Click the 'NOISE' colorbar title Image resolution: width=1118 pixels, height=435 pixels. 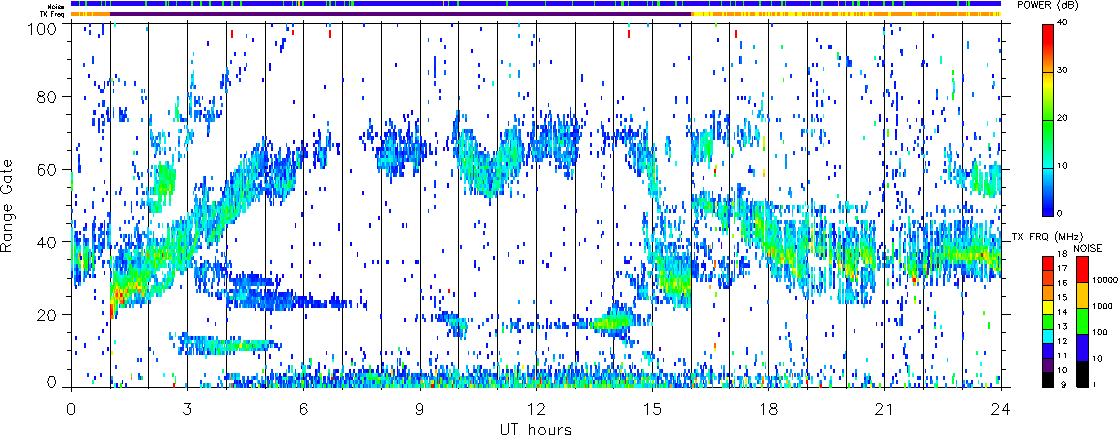coord(1088,248)
